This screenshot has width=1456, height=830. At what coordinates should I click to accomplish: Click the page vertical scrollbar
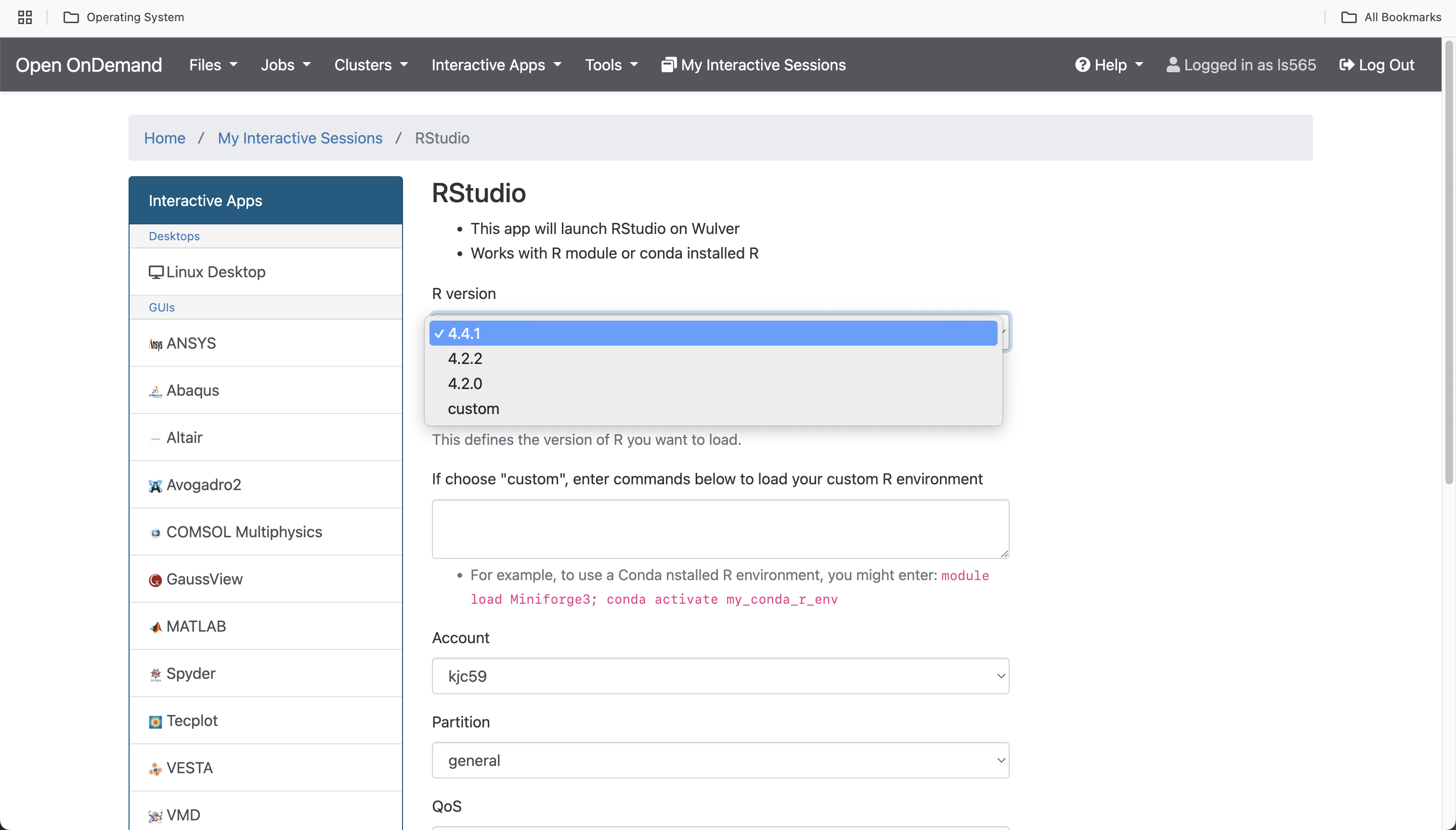click(x=1449, y=262)
